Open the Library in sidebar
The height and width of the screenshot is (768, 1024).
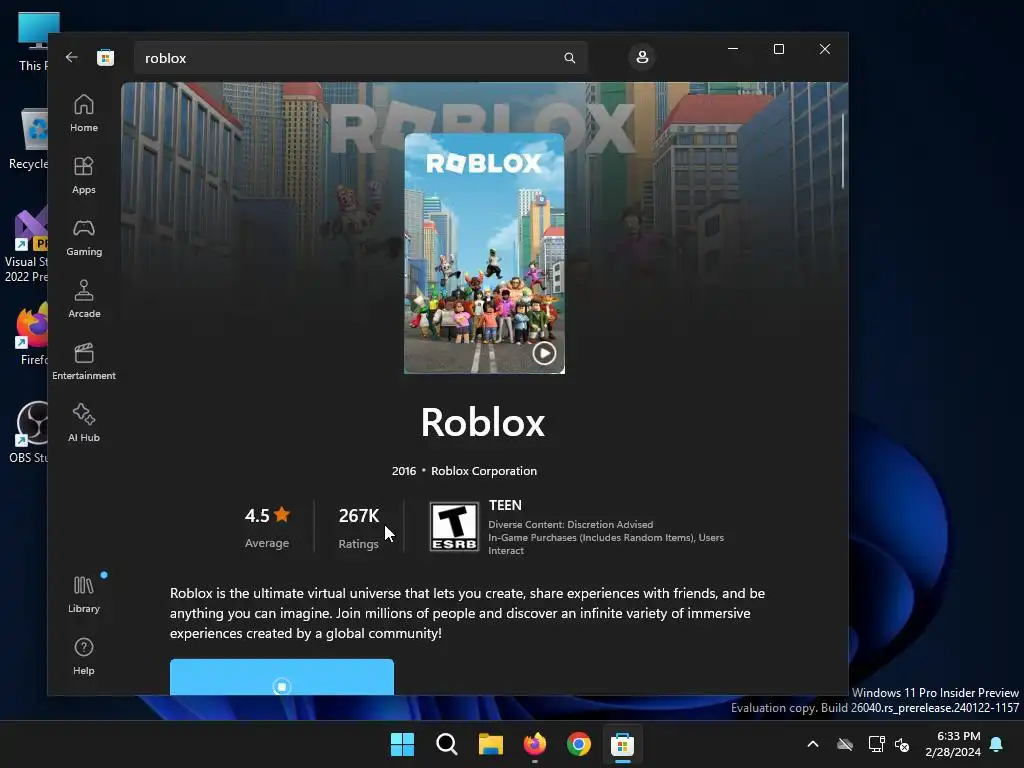[84, 594]
